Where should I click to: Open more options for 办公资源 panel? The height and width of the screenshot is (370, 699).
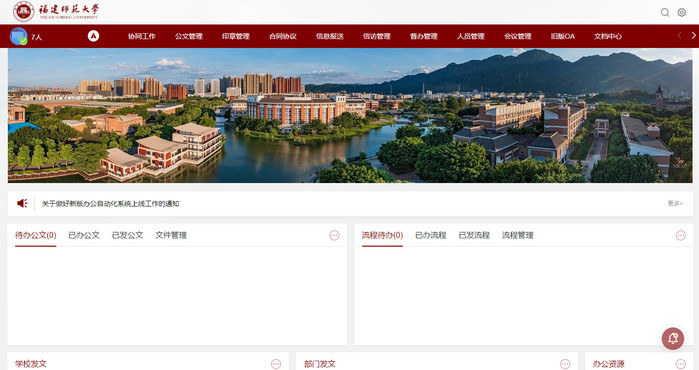coord(680,364)
